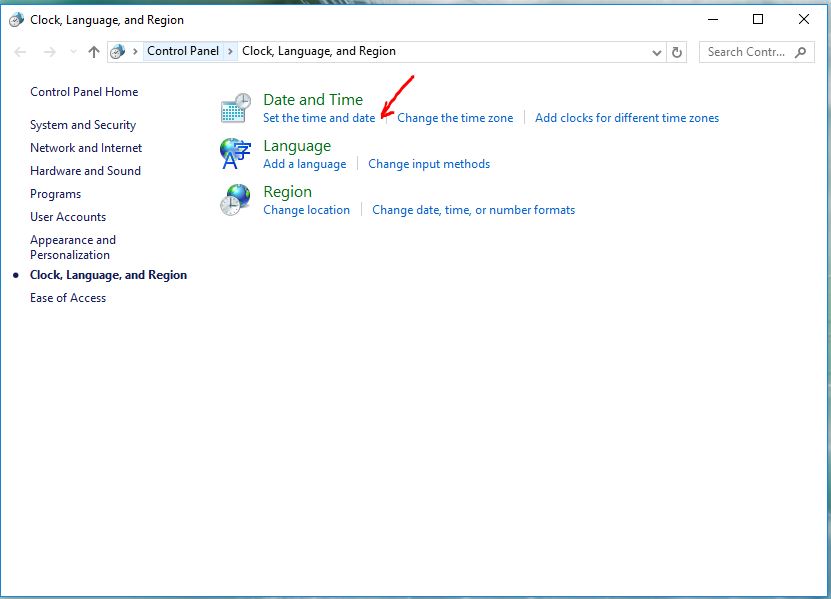Click the back arrow navigation button
The width and height of the screenshot is (831, 599).
[x=21, y=52]
